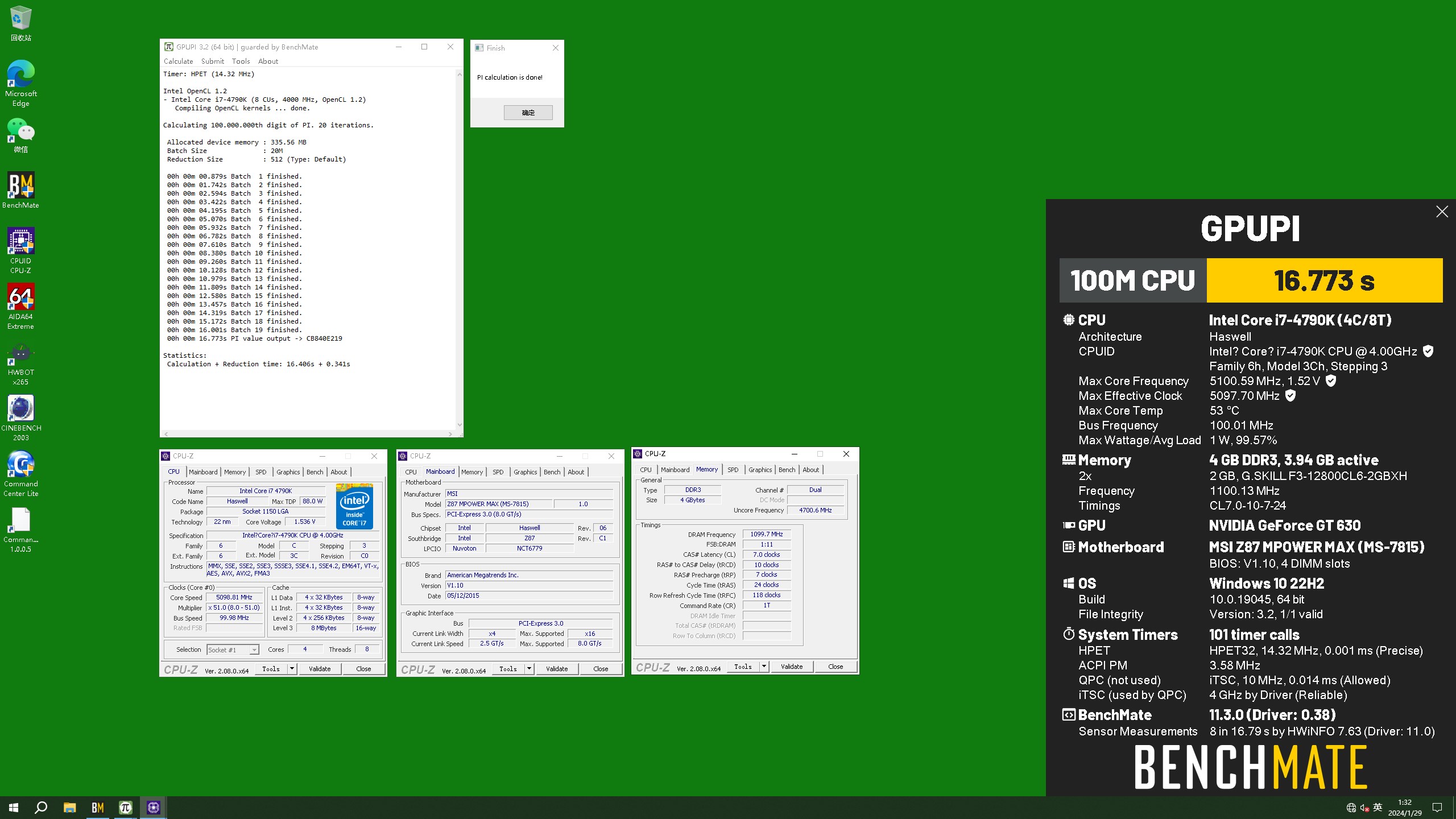Switch to CPU-Z in taskbar

pos(153,808)
